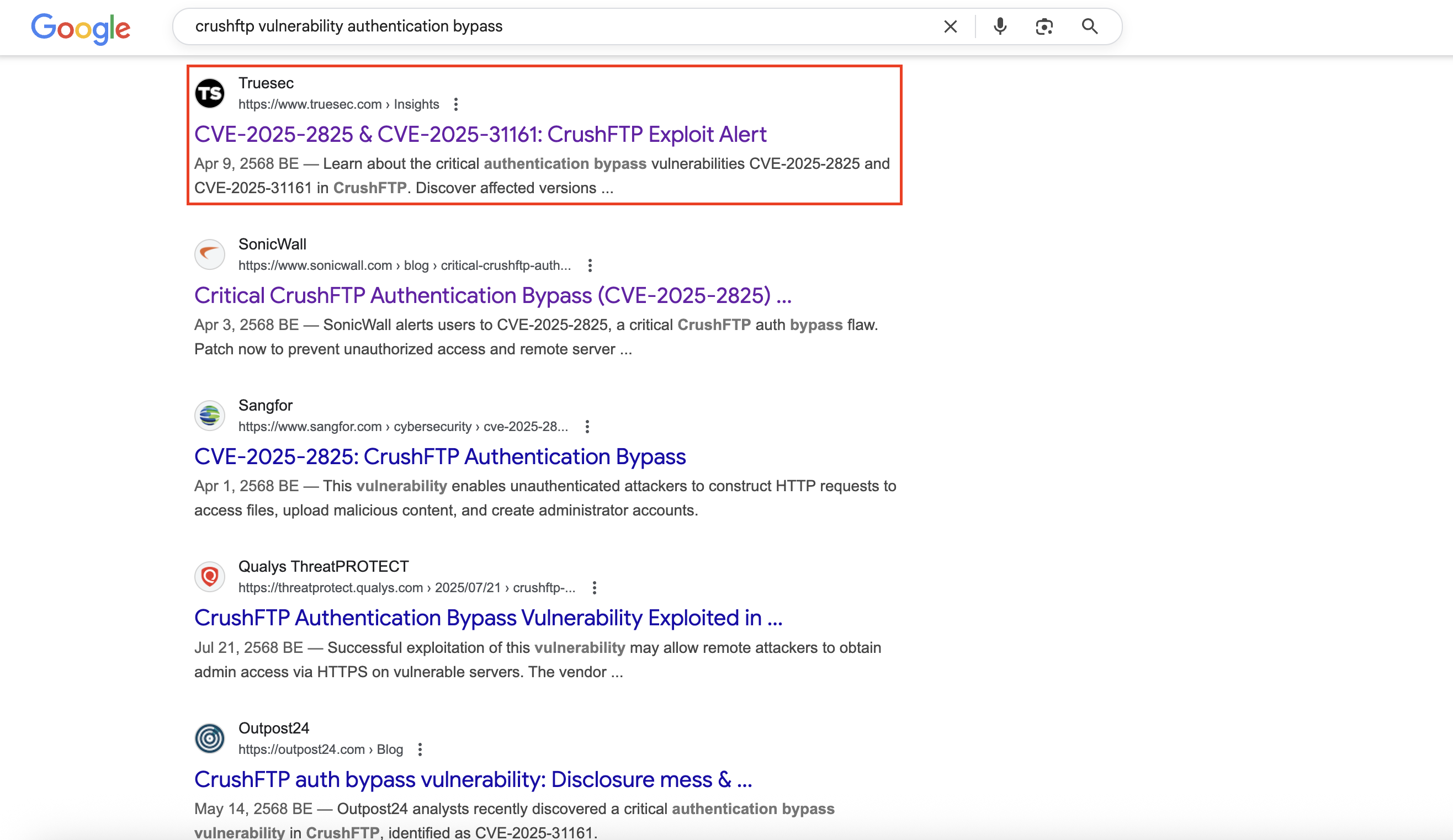Image resolution: width=1453 pixels, height=840 pixels.
Task: Open the three-dot menu for SonicWall result
Action: coord(589,265)
